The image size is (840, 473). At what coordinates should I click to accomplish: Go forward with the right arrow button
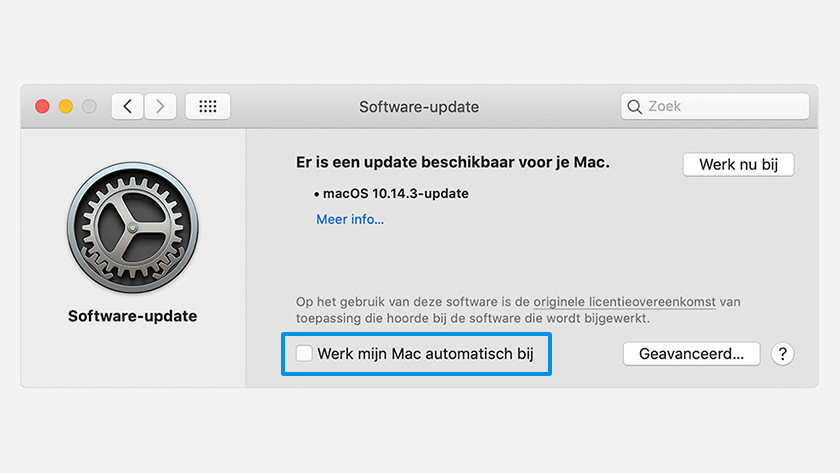tap(160, 106)
